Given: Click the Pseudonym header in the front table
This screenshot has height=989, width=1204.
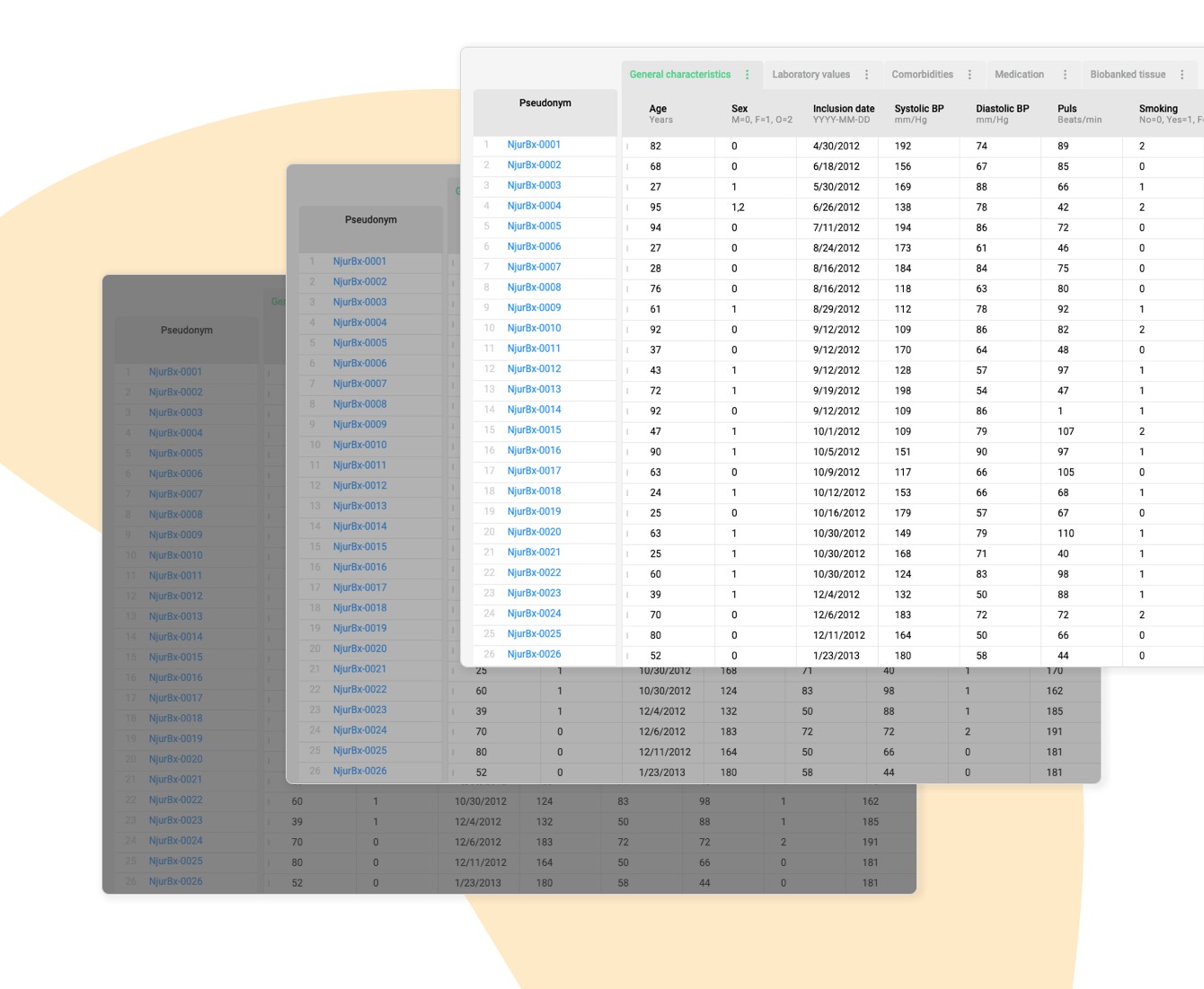Looking at the screenshot, I should 544,102.
